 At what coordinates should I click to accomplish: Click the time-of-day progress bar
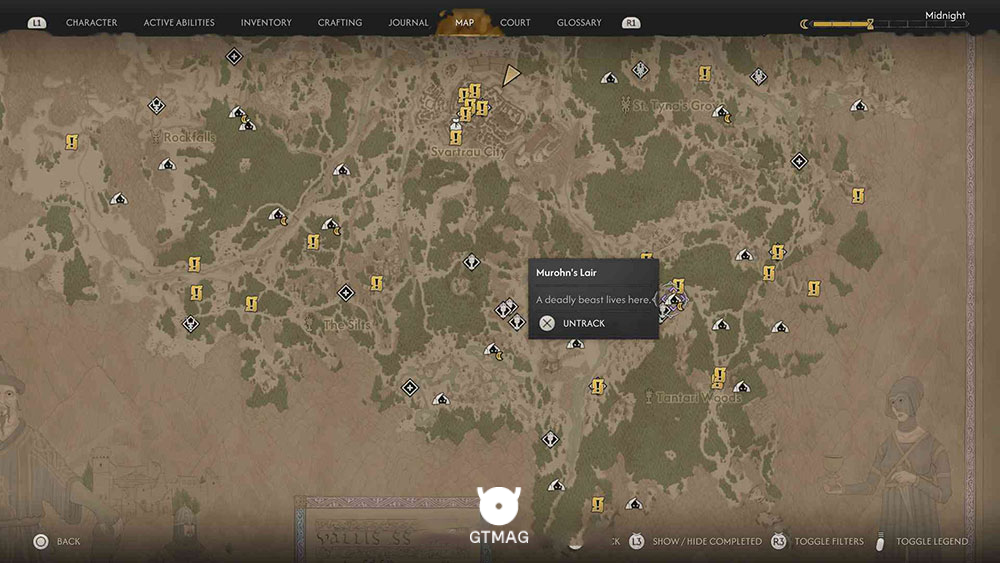coord(890,24)
